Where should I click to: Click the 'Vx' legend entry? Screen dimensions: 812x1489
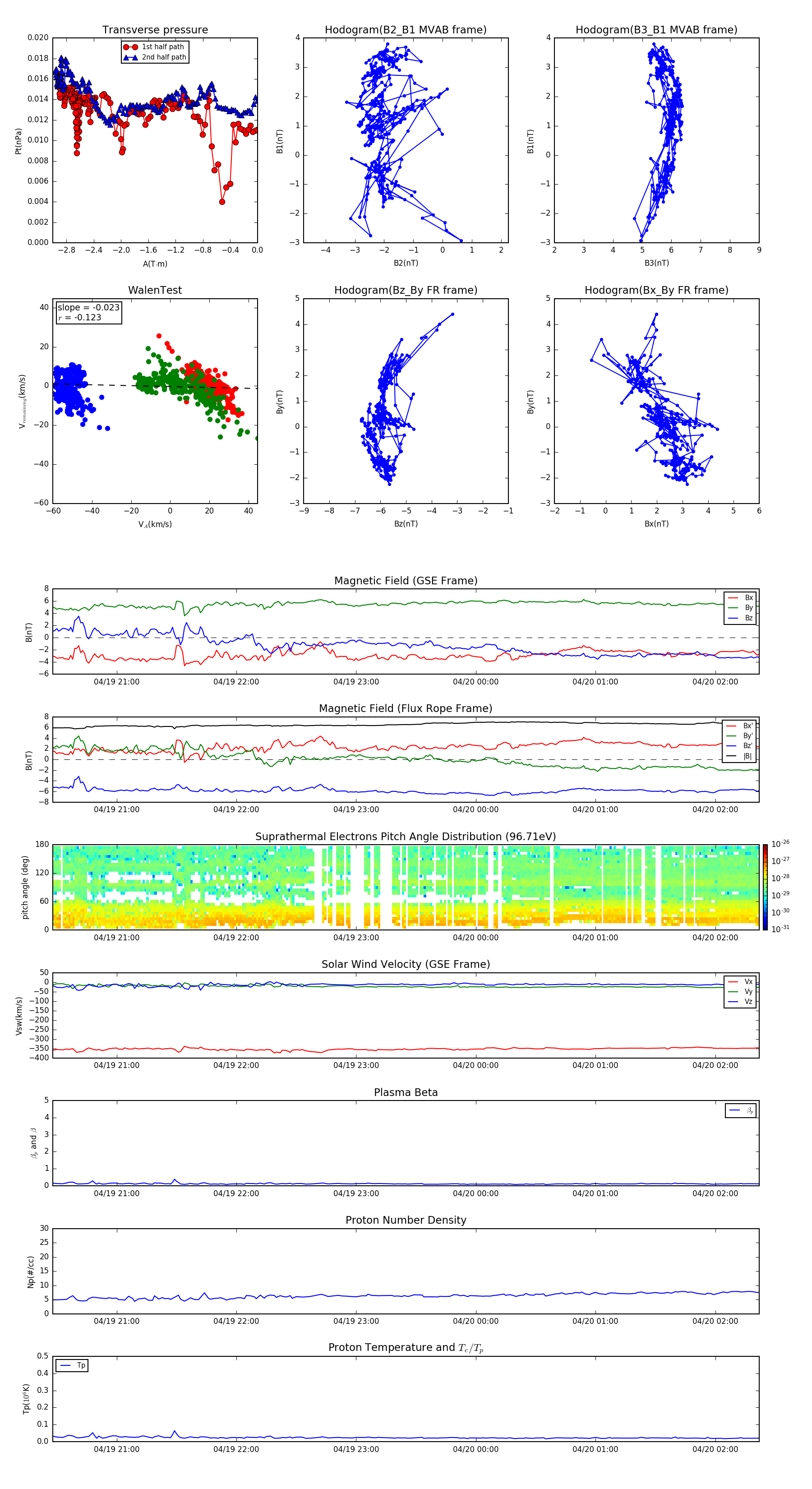pyautogui.click(x=740, y=981)
